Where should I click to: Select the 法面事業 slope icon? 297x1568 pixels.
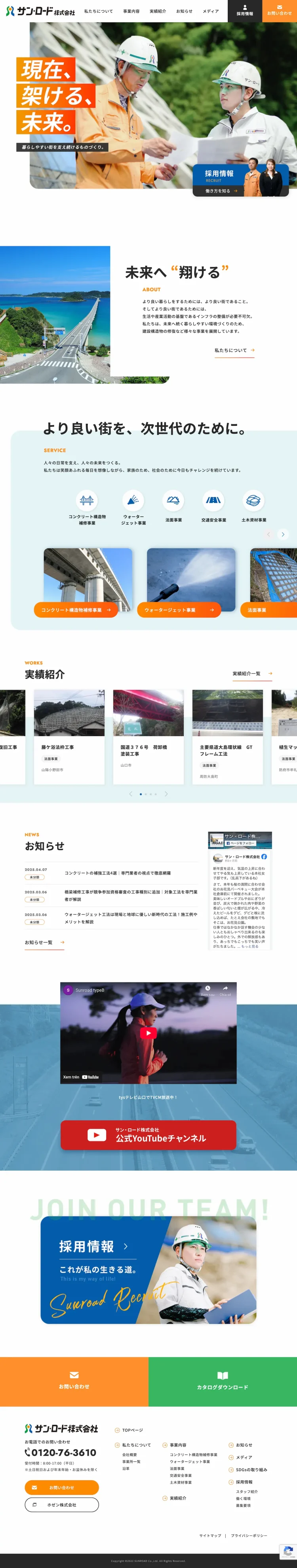pyautogui.click(x=173, y=501)
